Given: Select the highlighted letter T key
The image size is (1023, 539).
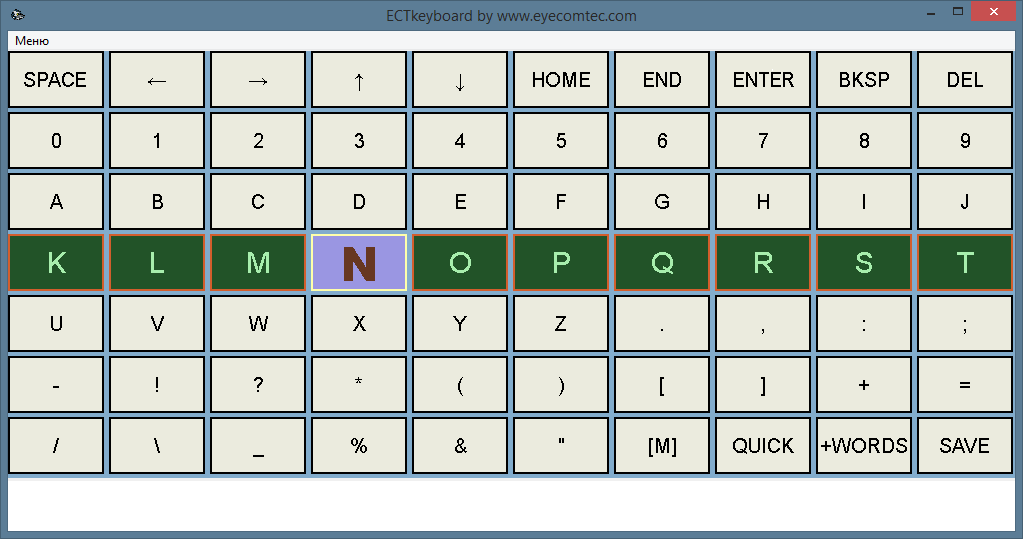Looking at the screenshot, I should 965,262.
